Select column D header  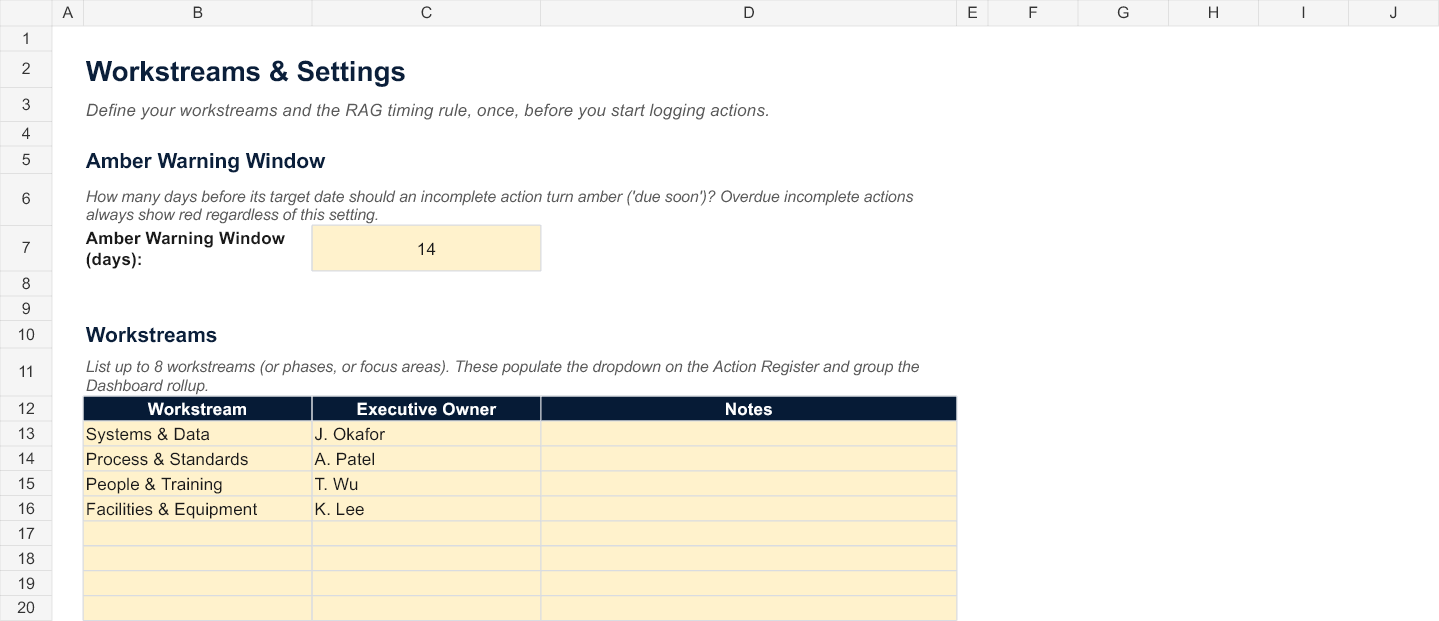click(x=749, y=13)
